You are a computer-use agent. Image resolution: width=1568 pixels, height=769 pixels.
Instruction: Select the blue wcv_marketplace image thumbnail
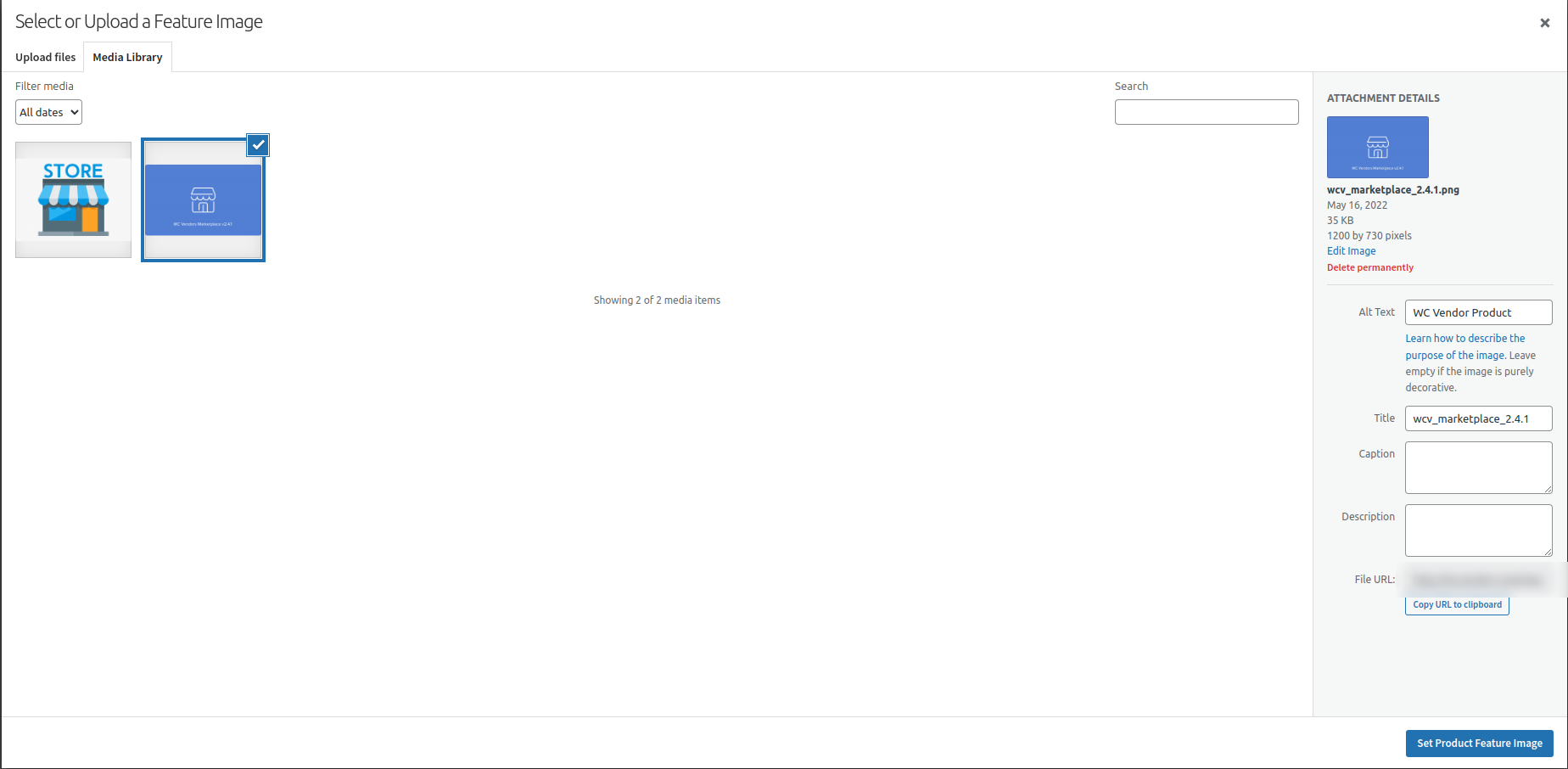pos(203,200)
